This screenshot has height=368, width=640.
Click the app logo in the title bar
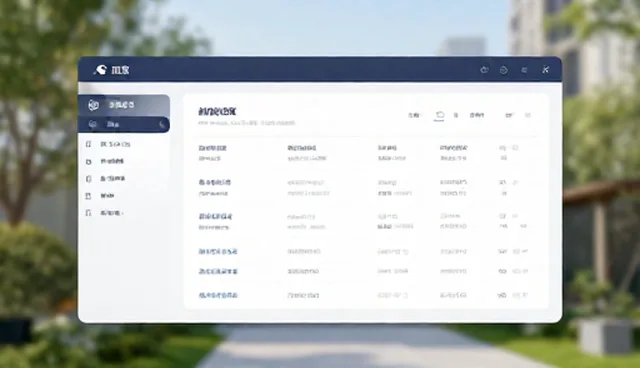[x=100, y=70]
